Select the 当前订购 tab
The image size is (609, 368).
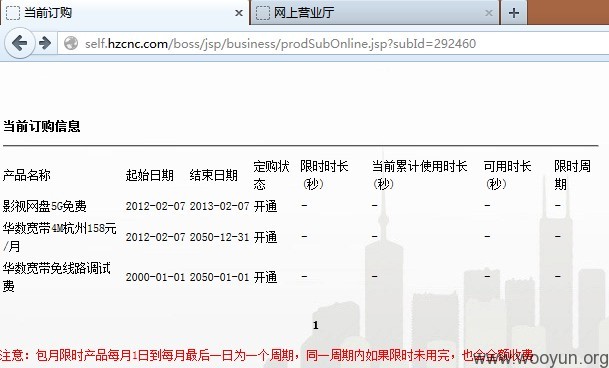coord(124,13)
